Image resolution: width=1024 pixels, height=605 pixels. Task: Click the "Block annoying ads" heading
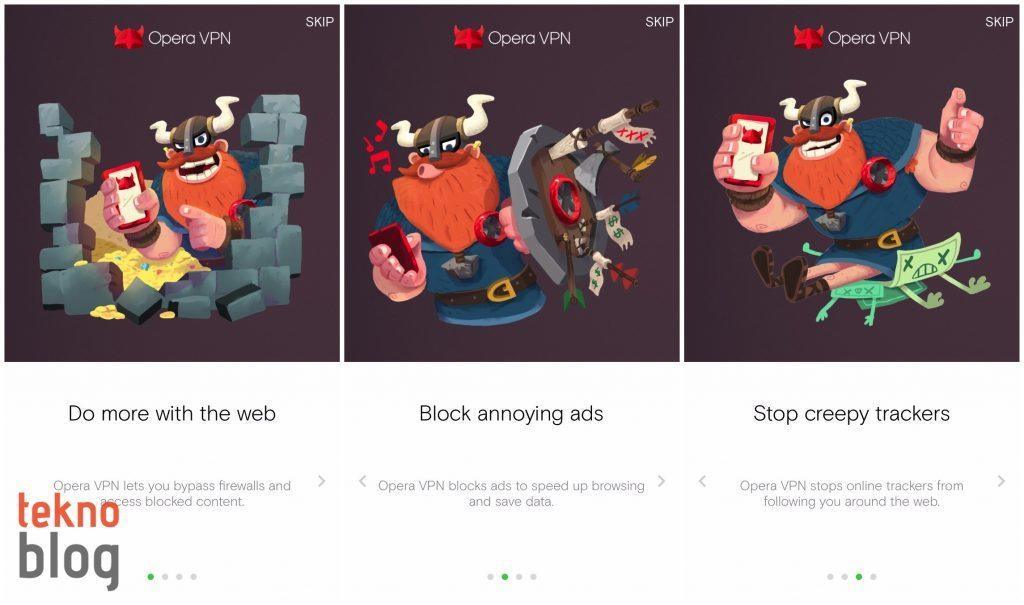[511, 414]
